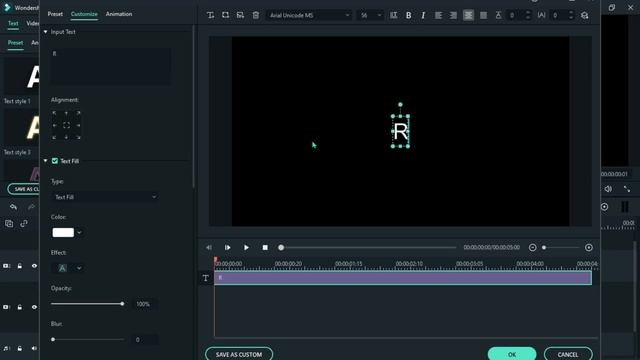Confirm with the OK button
This screenshot has height=360, width=640.
coord(512,354)
